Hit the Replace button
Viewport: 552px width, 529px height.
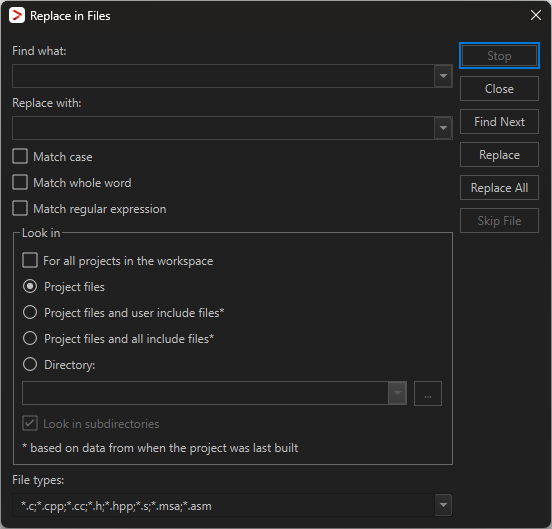499,155
